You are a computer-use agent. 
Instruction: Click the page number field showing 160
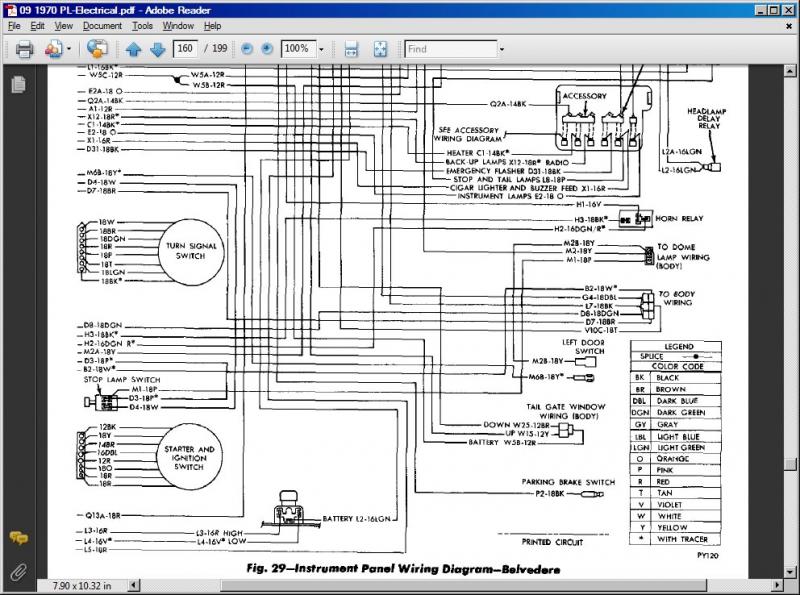tap(185, 48)
